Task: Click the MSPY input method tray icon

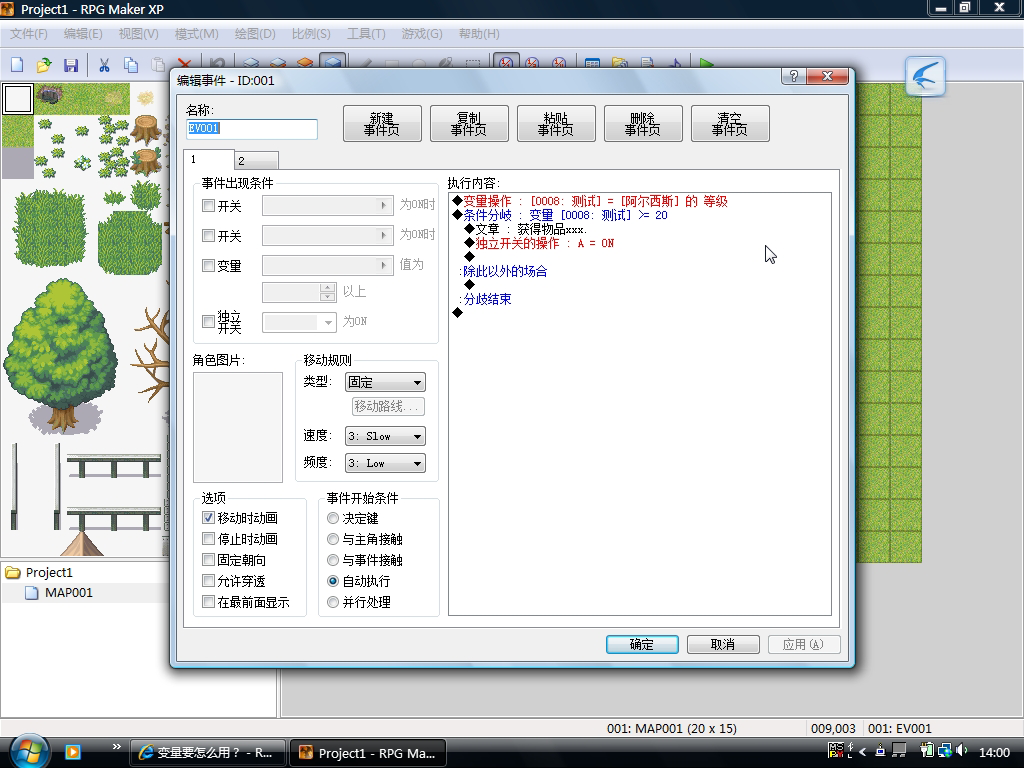Action: pyautogui.click(x=835, y=750)
